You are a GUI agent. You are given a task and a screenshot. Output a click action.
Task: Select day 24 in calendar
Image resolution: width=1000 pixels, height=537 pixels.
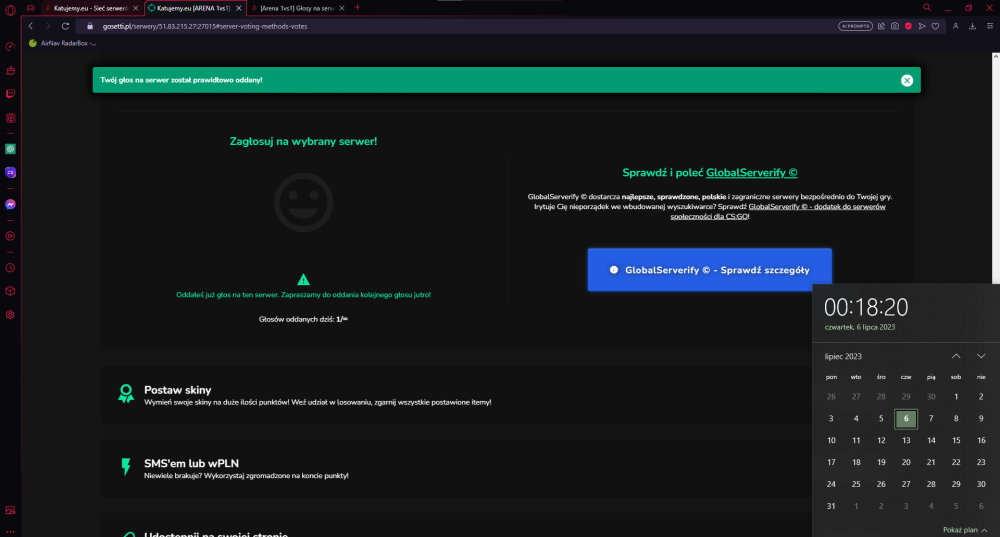[x=831, y=484]
